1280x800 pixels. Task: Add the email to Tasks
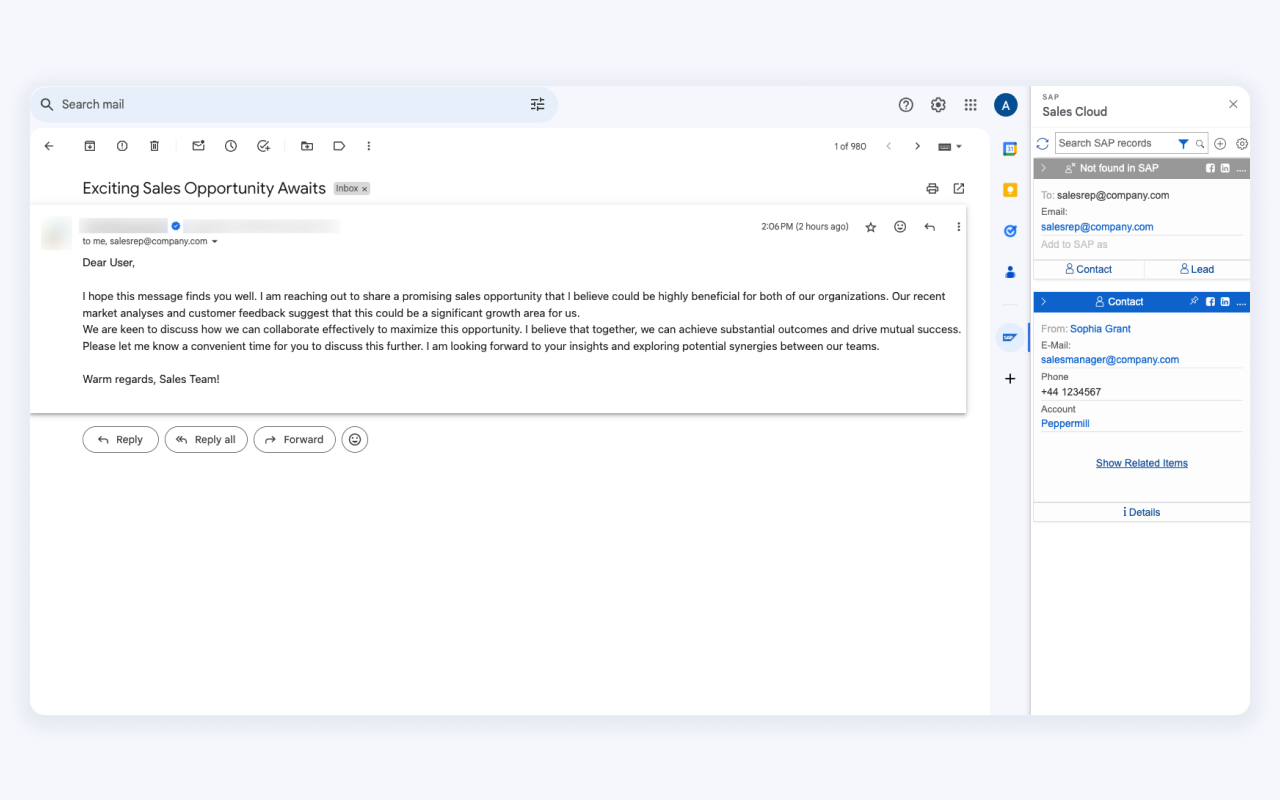point(263,145)
